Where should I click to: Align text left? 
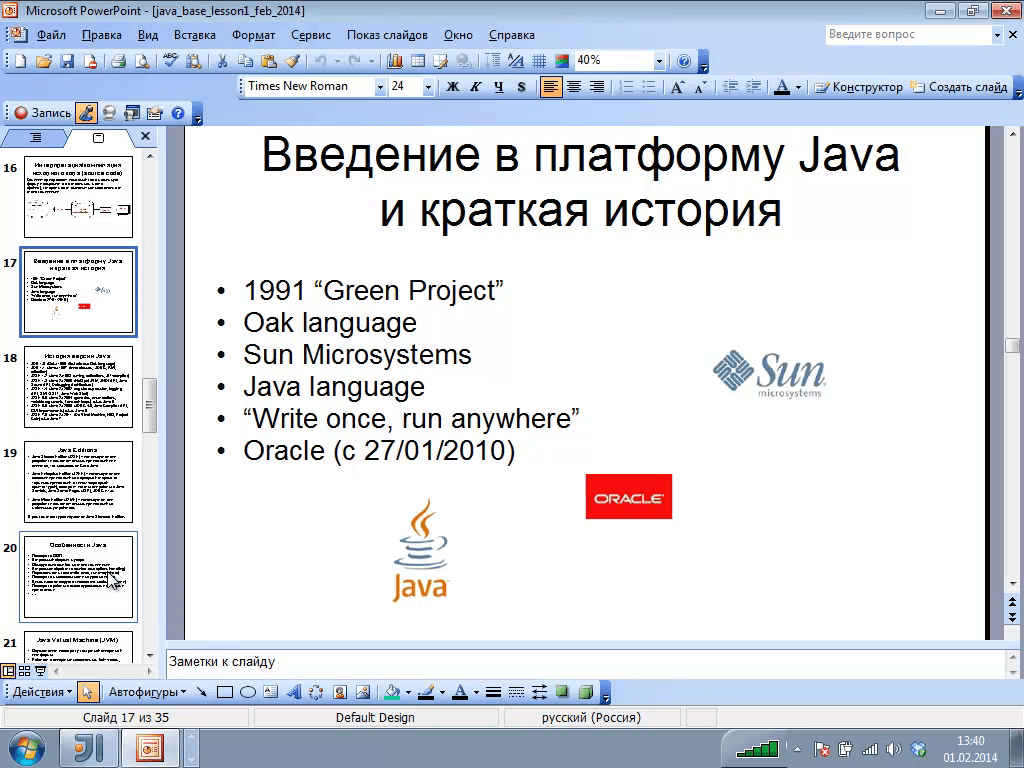click(x=551, y=87)
